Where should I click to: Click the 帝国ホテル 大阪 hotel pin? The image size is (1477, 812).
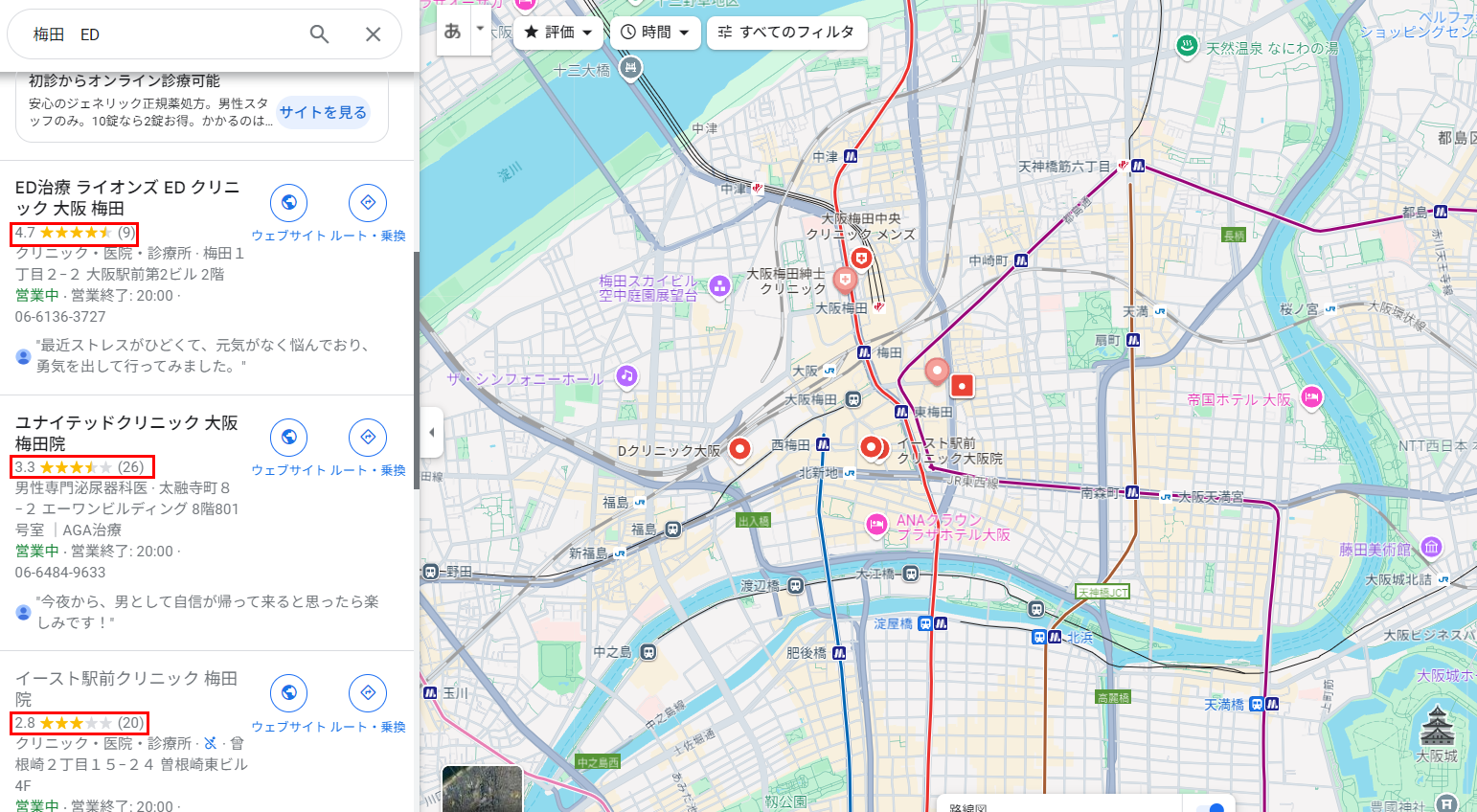(1311, 396)
